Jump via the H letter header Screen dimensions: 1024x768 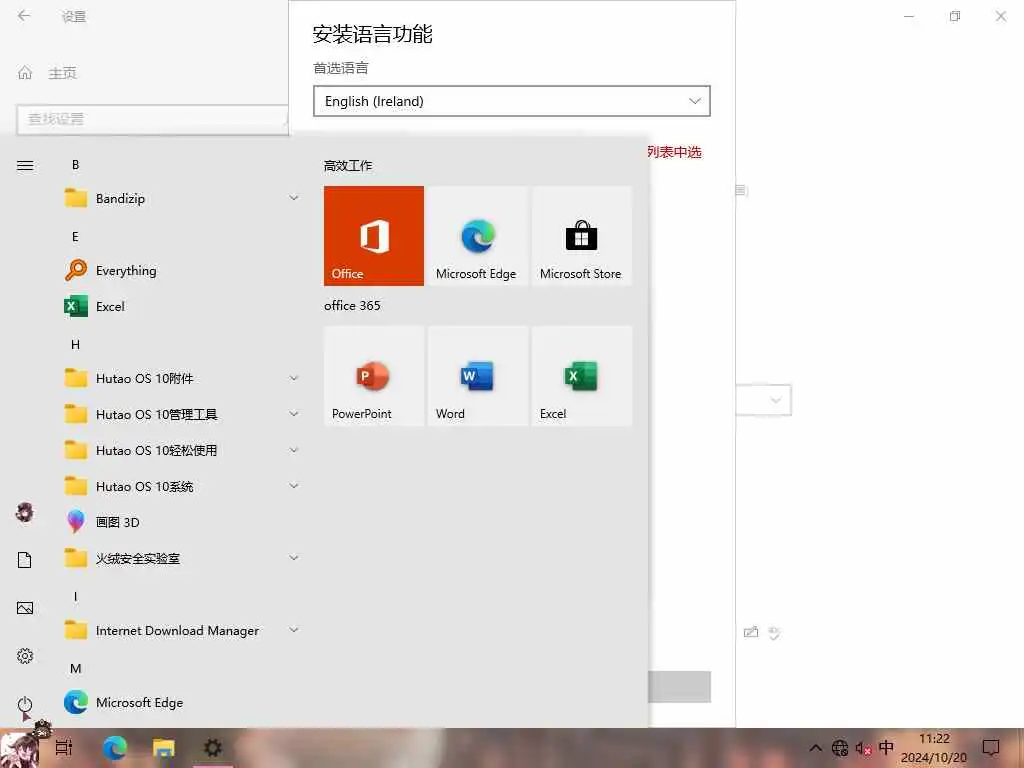(75, 344)
